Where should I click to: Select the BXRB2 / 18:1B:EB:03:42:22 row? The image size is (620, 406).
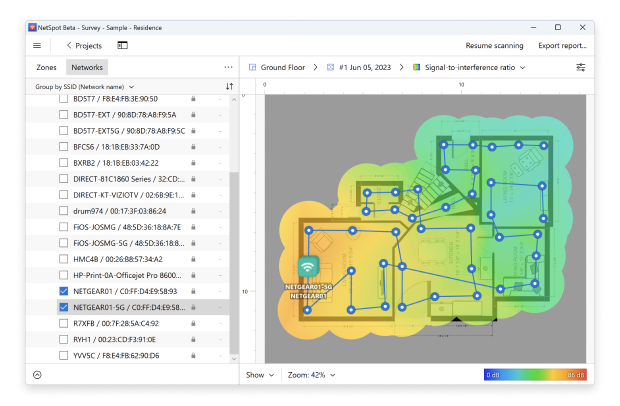(128, 162)
